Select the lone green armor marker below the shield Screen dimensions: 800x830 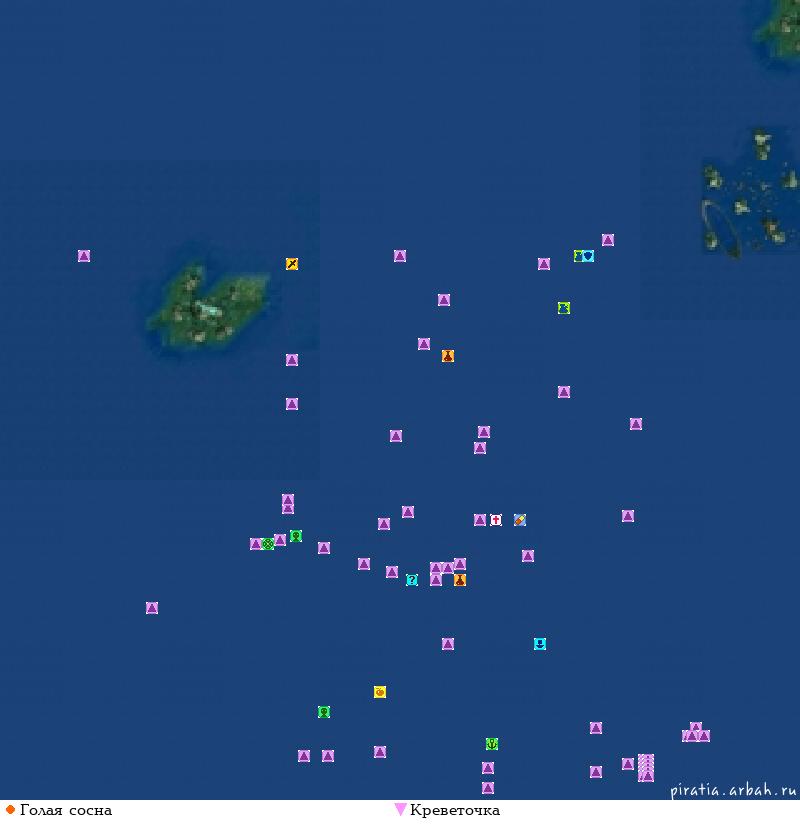point(563,308)
